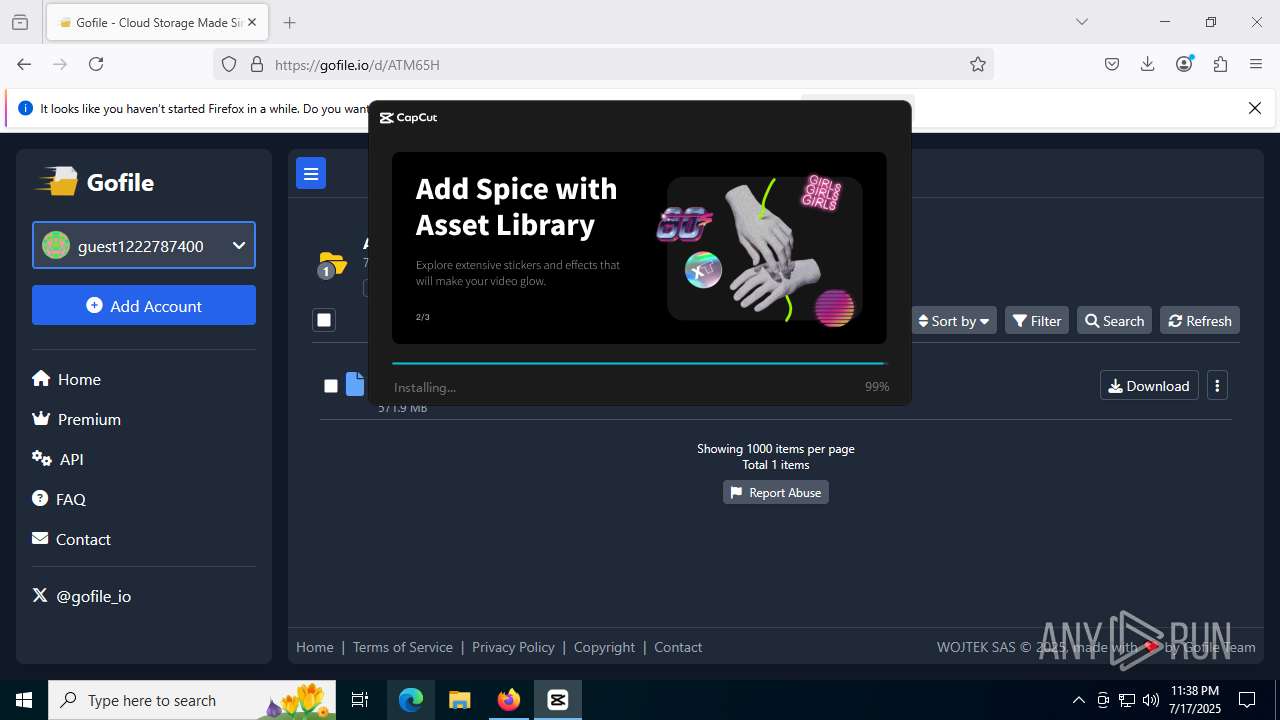Screen dimensions: 1280x720
Task: Click the Refresh button
Action: (x=1200, y=320)
